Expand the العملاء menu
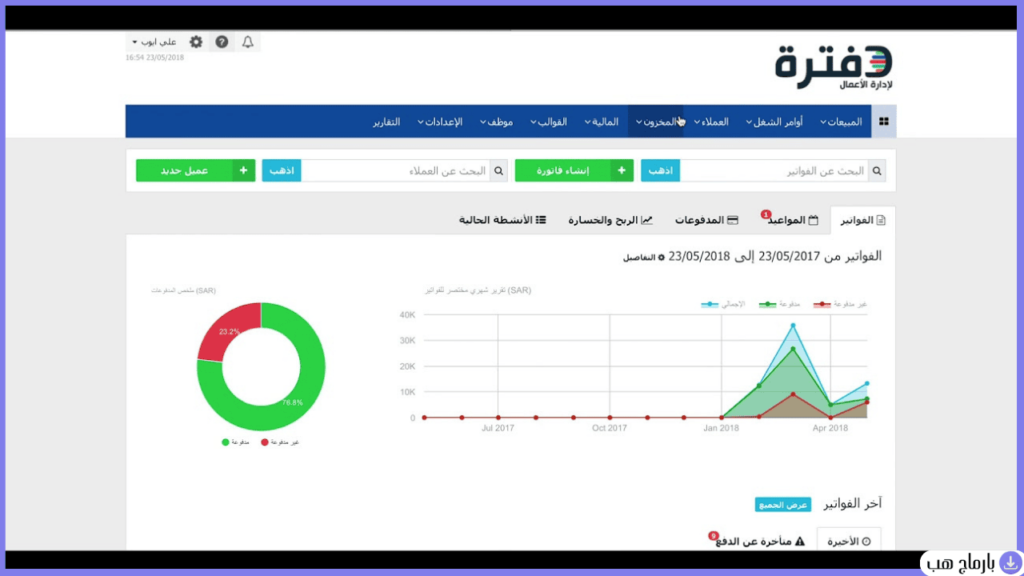 point(711,121)
